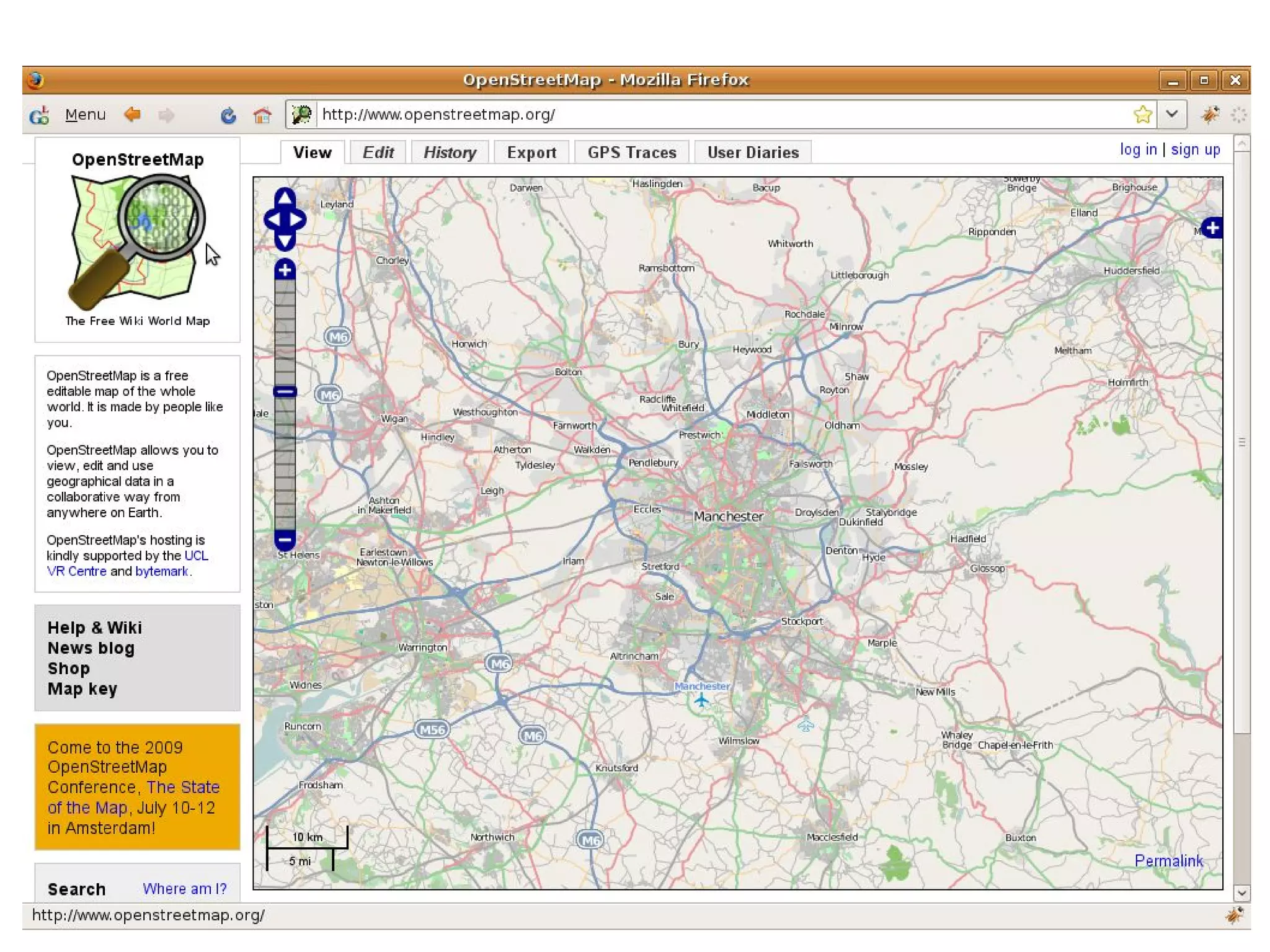Click the Manchester city label on map
The height and width of the screenshot is (952, 1270).
pos(728,516)
